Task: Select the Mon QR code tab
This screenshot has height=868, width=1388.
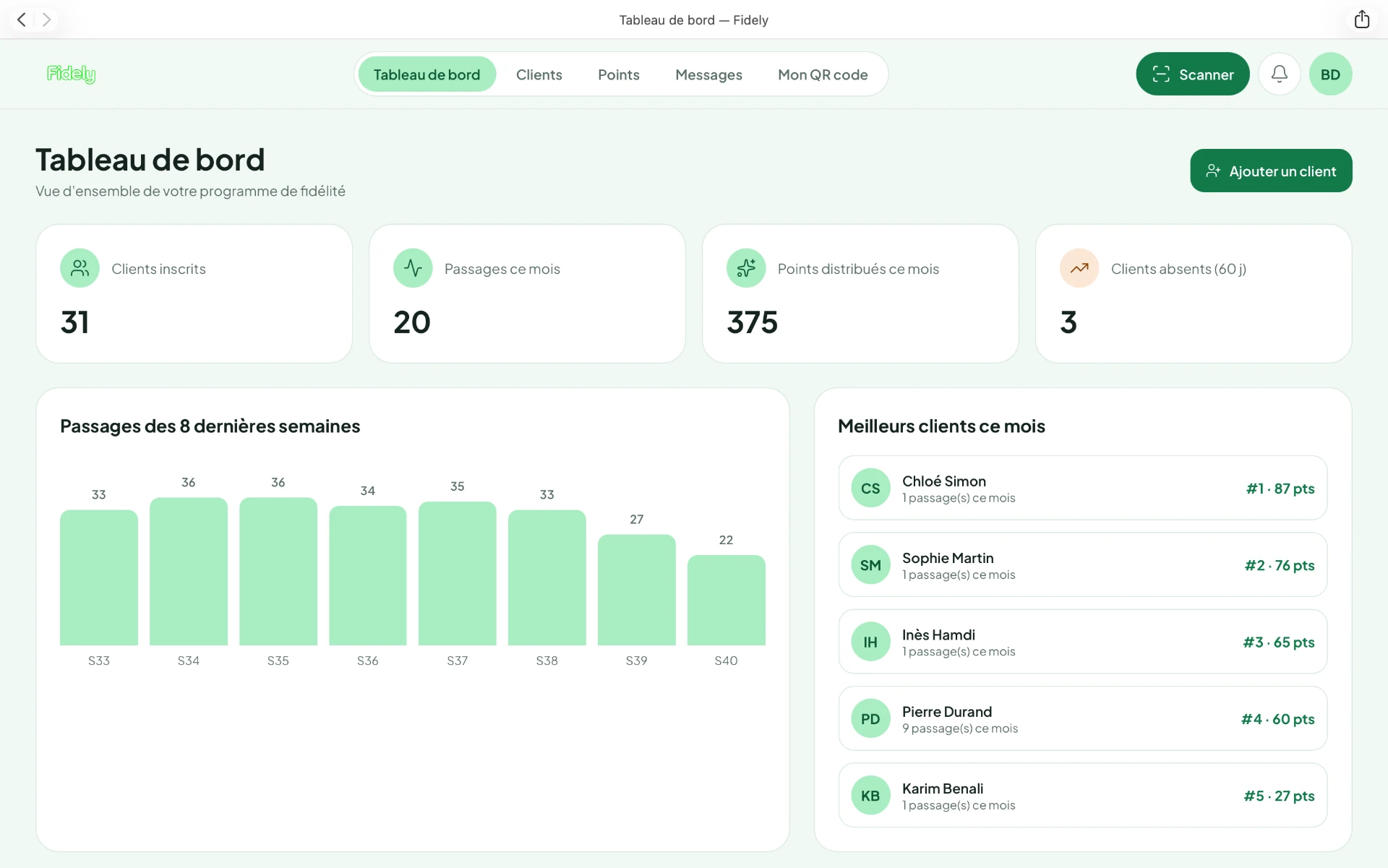Action: (x=823, y=74)
